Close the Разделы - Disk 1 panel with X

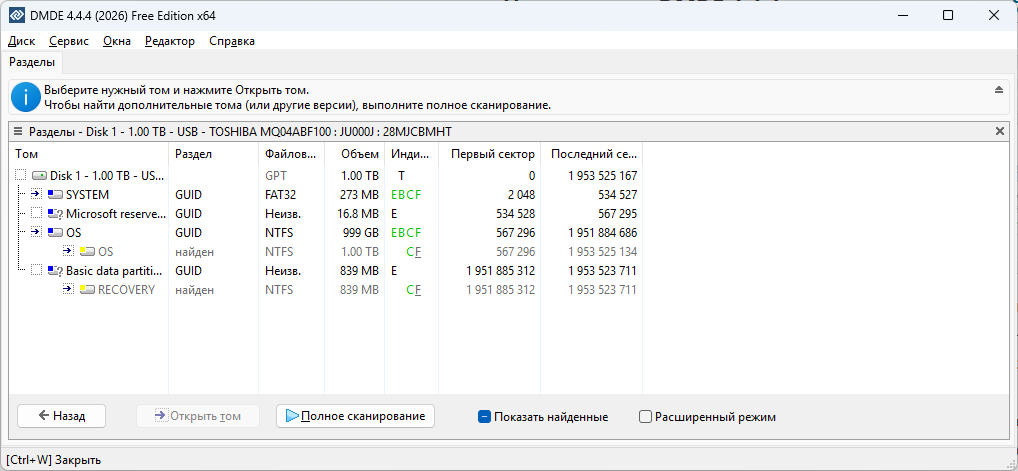pos(1000,132)
